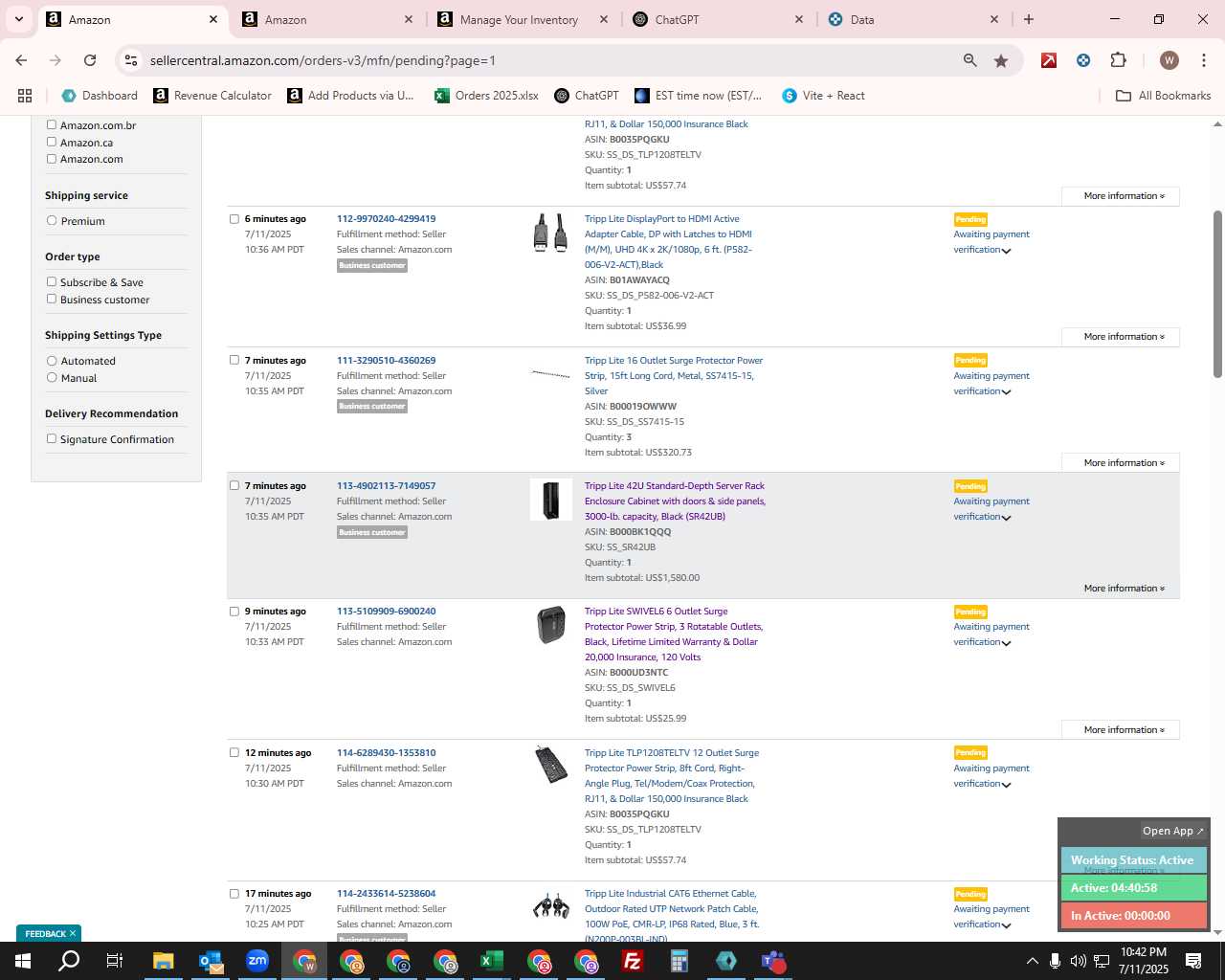
Task: Open the Chrome profile avatar W
Action: (x=1169, y=60)
